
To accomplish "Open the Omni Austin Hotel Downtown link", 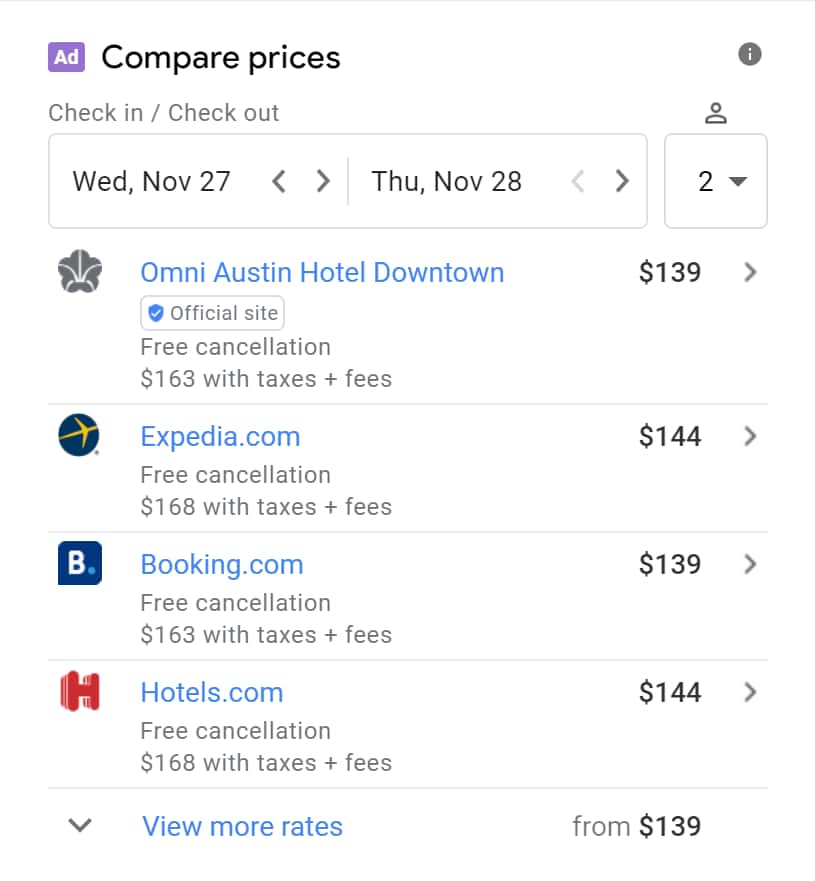I will [x=322, y=272].
